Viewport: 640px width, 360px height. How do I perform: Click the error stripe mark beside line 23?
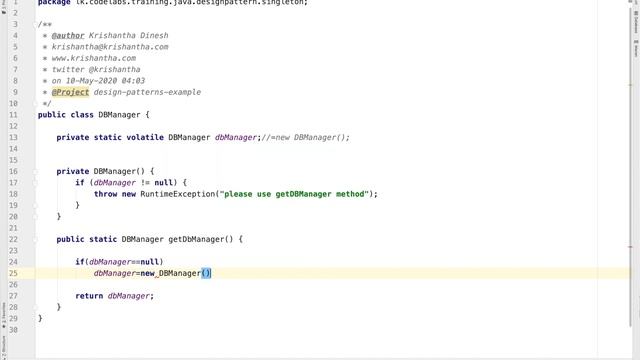(631, 247)
